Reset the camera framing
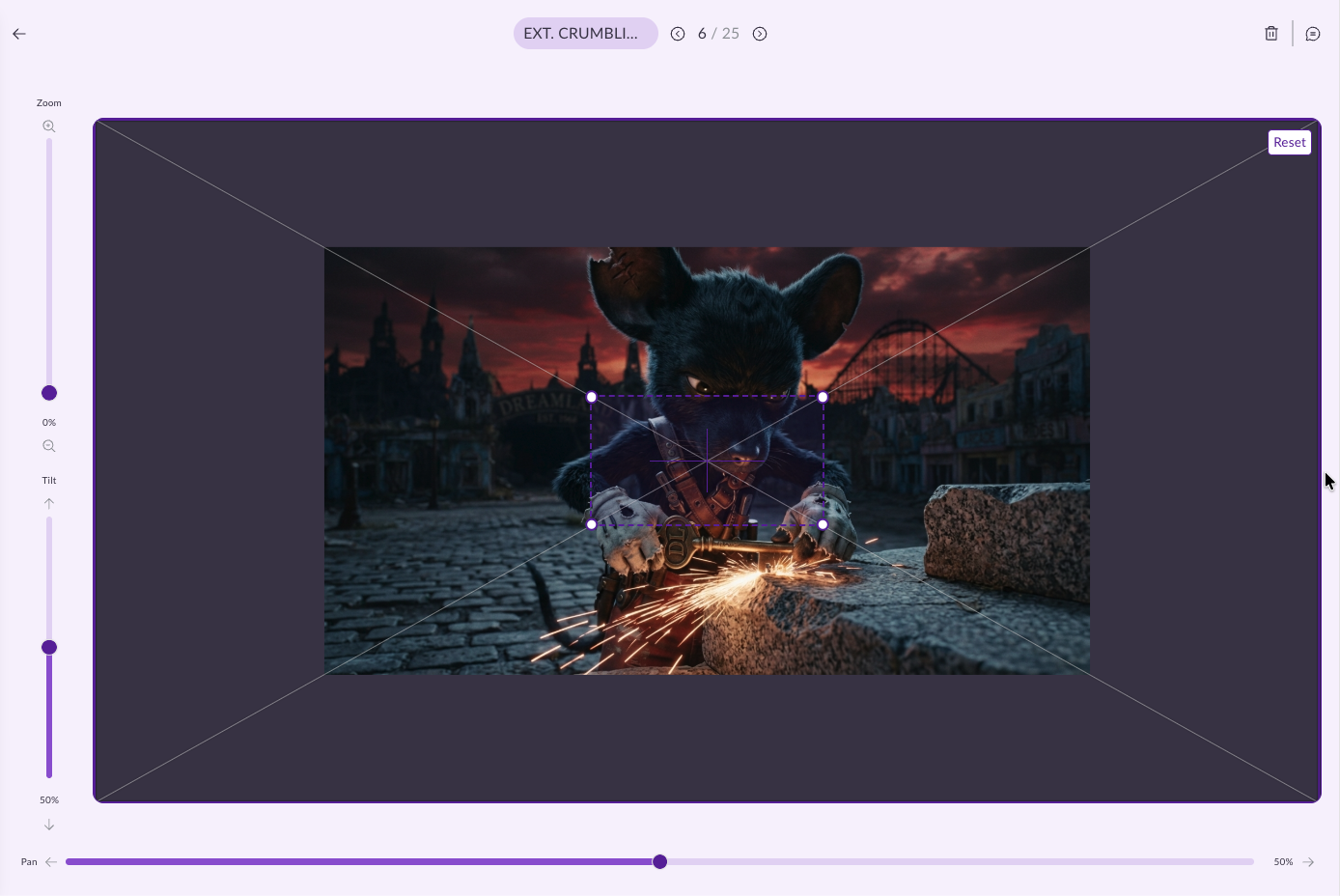The height and width of the screenshot is (896, 1340). (x=1290, y=142)
